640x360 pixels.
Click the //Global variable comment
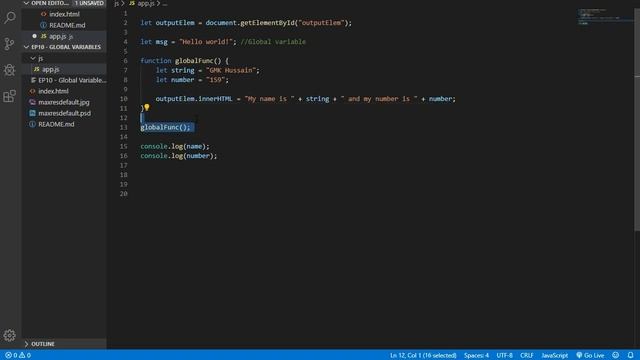273,42
